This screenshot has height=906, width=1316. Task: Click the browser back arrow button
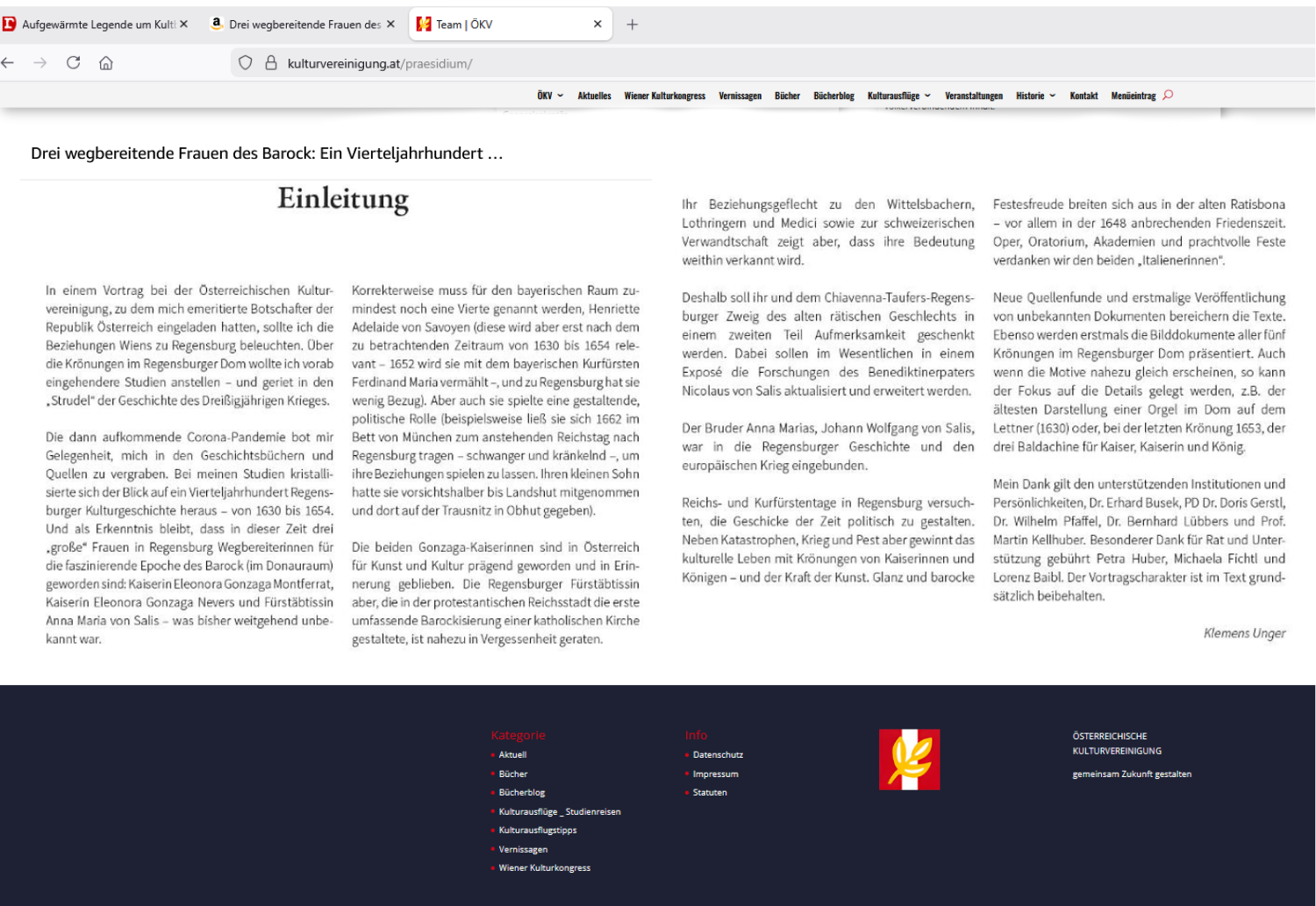click(x=9, y=63)
